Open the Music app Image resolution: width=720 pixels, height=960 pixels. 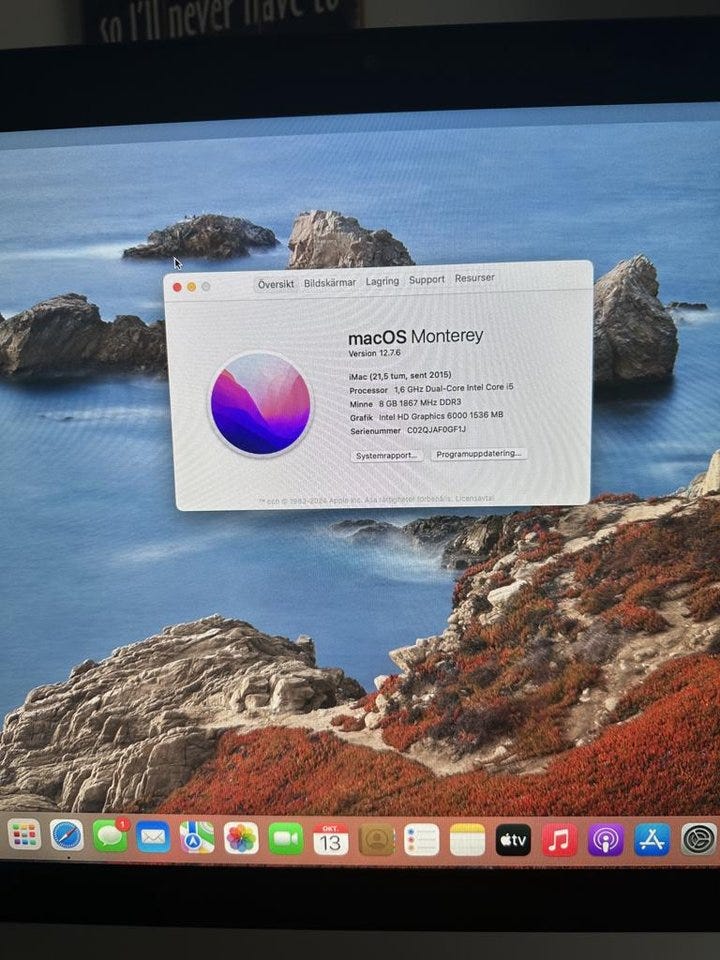(x=560, y=840)
